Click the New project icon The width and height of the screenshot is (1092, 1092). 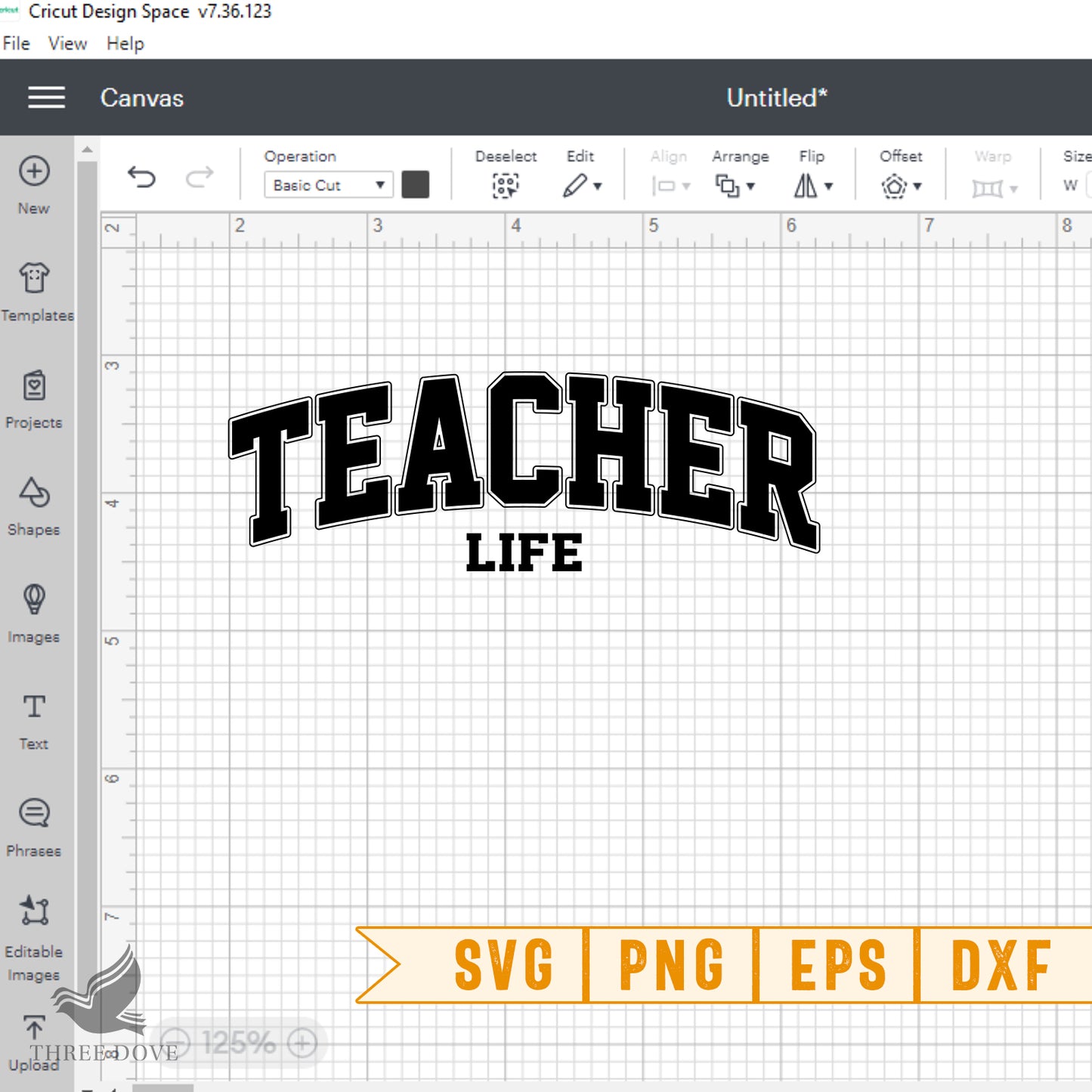[34, 172]
